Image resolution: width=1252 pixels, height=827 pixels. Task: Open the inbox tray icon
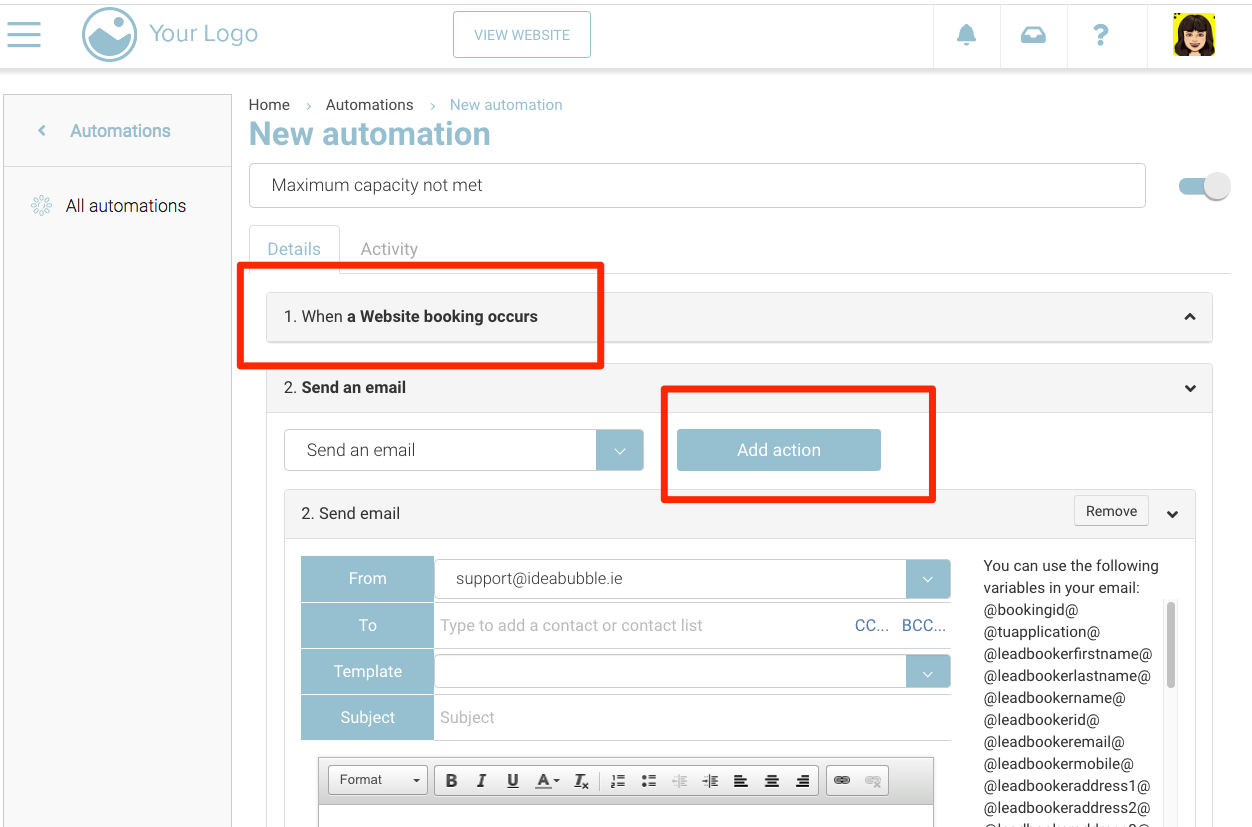[x=1033, y=35]
